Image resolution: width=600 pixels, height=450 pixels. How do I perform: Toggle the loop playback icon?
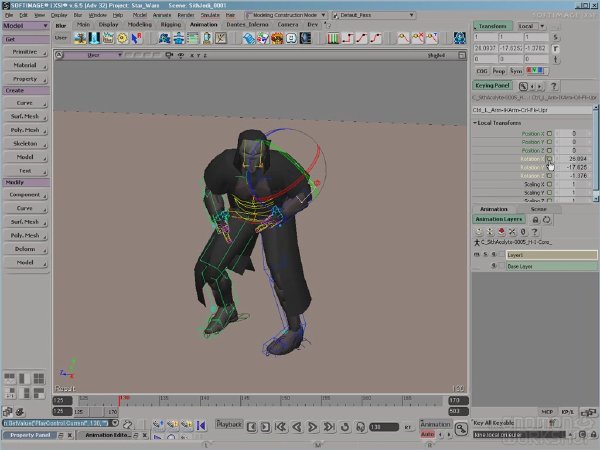[345, 427]
